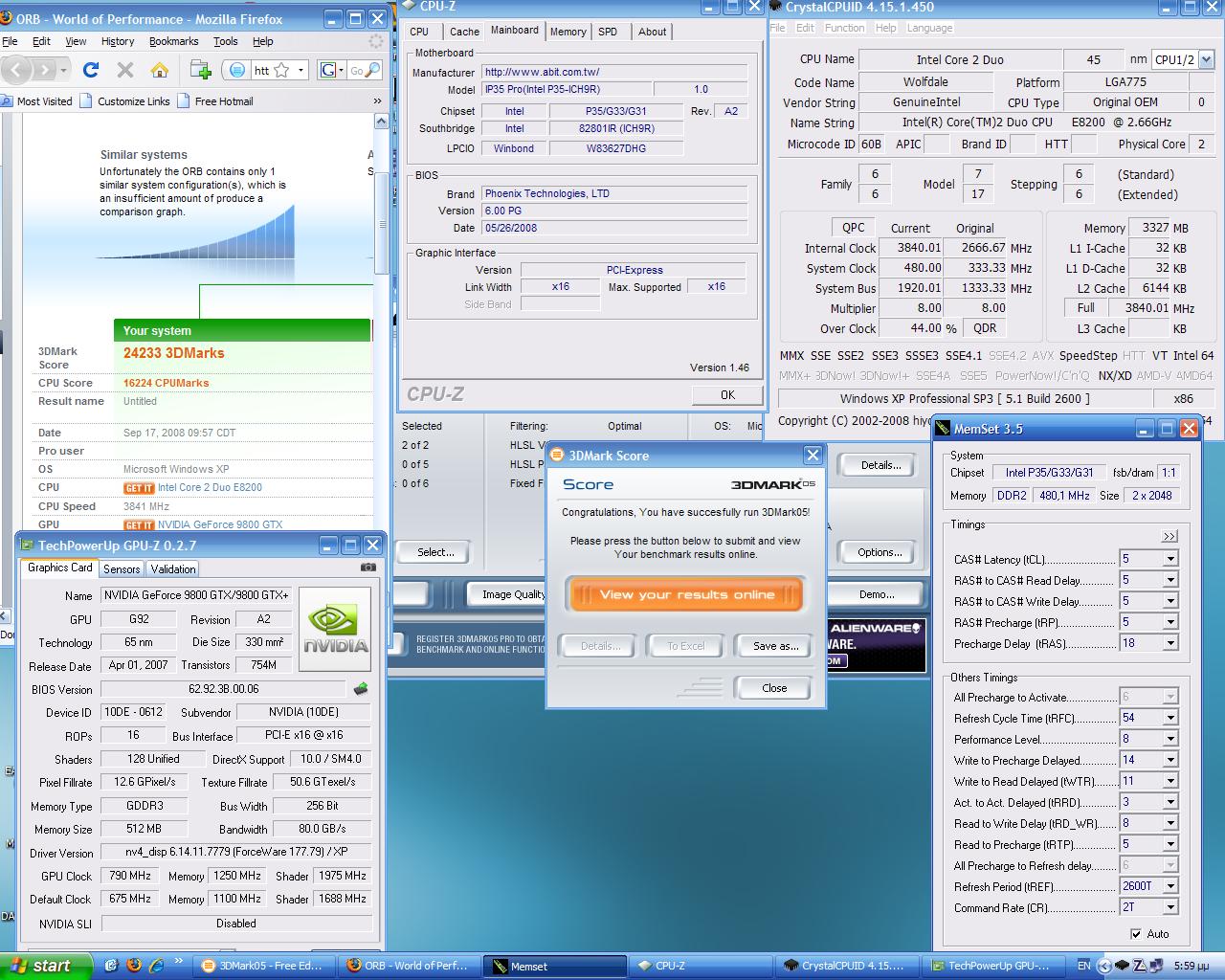Click EN language indicator in tray
The height and width of the screenshot is (980, 1225).
pyautogui.click(x=1083, y=966)
